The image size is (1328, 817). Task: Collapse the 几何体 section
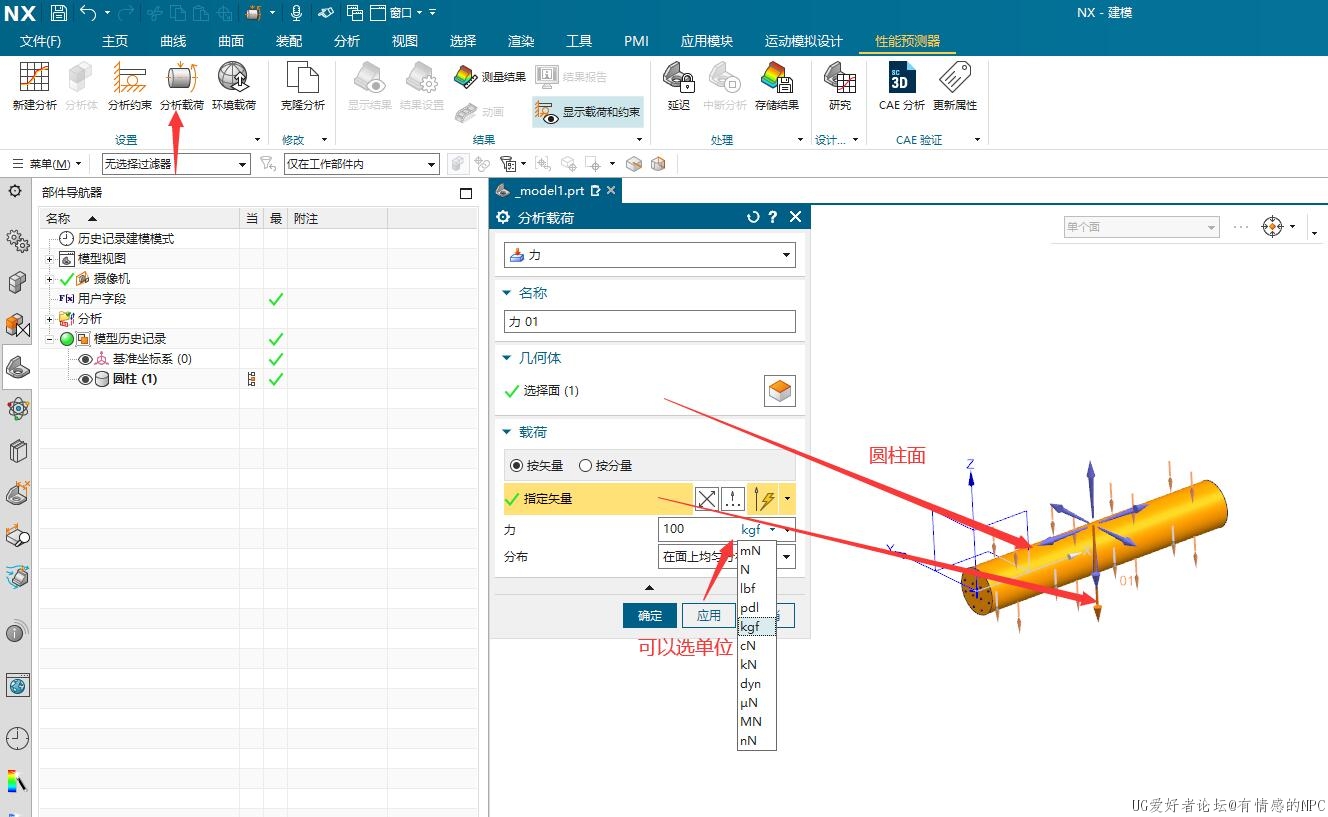(506, 358)
